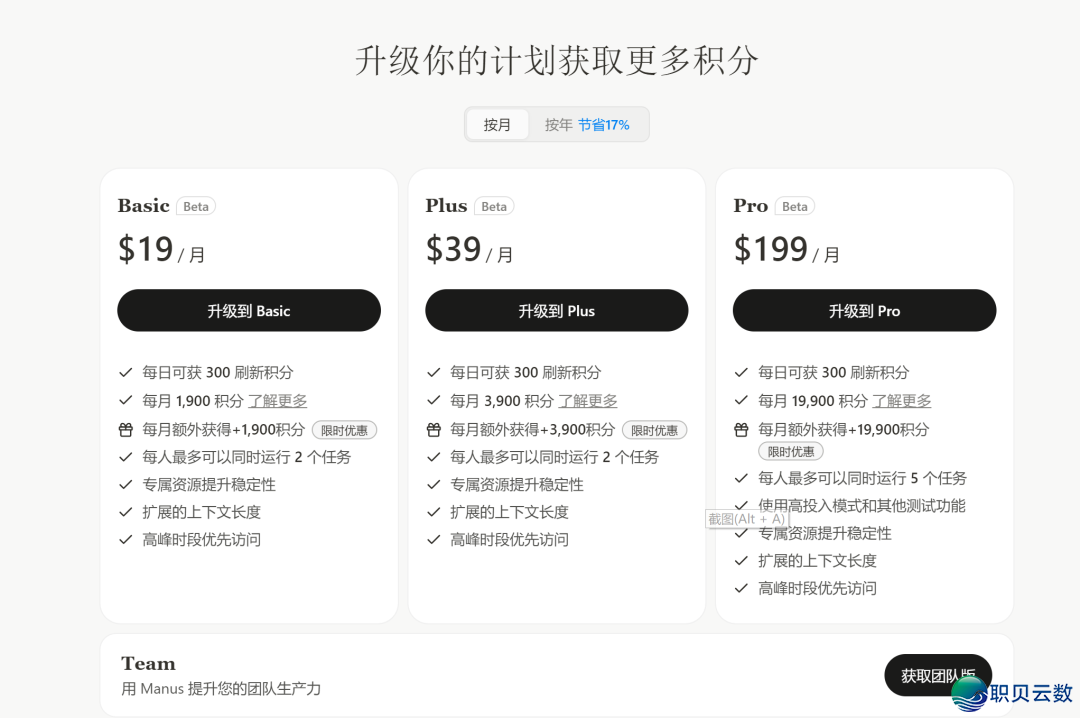This screenshot has width=1080, height=718.
Task: Click 升级到 Plus button
Action: click(x=556, y=311)
